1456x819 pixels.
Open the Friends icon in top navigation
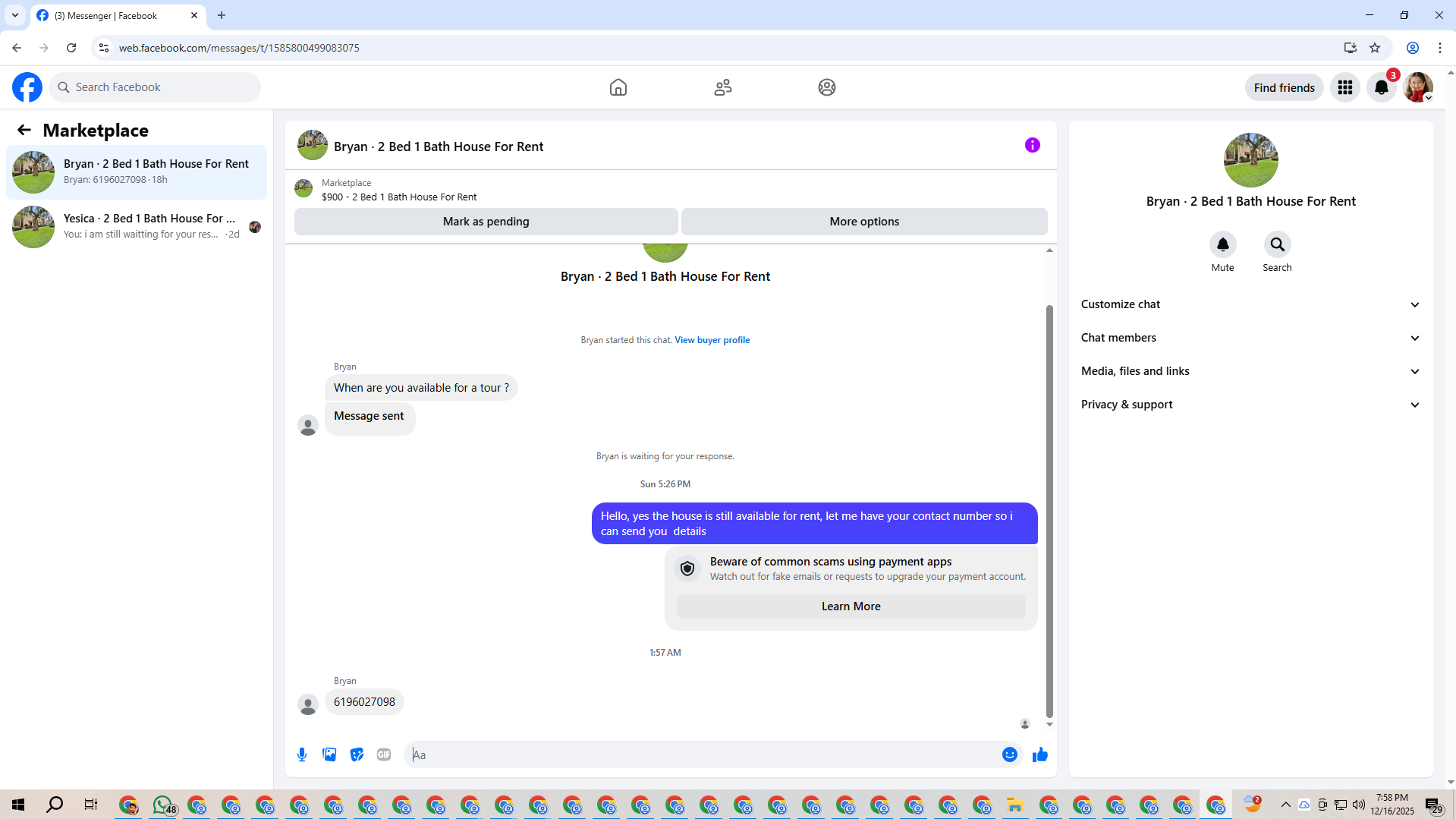point(723,87)
